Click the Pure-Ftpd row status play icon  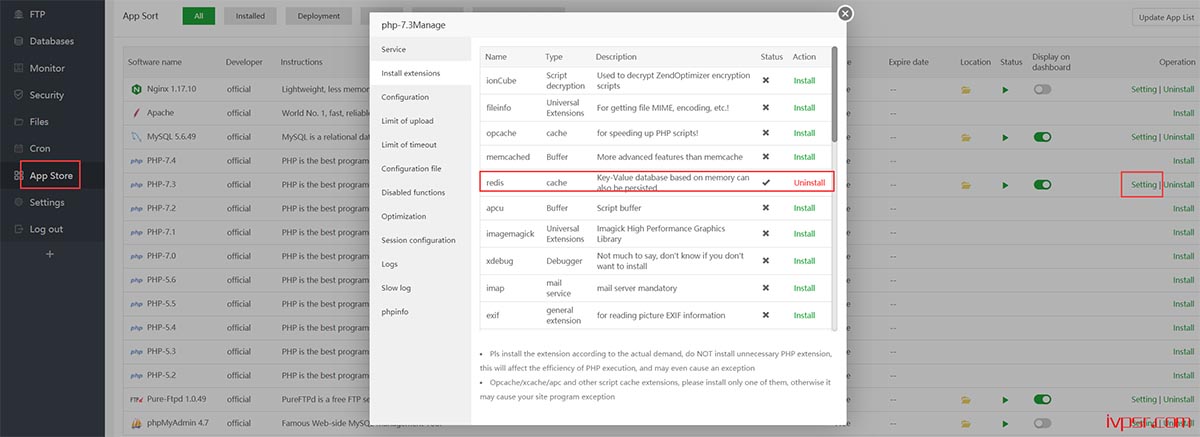pos(1006,400)
